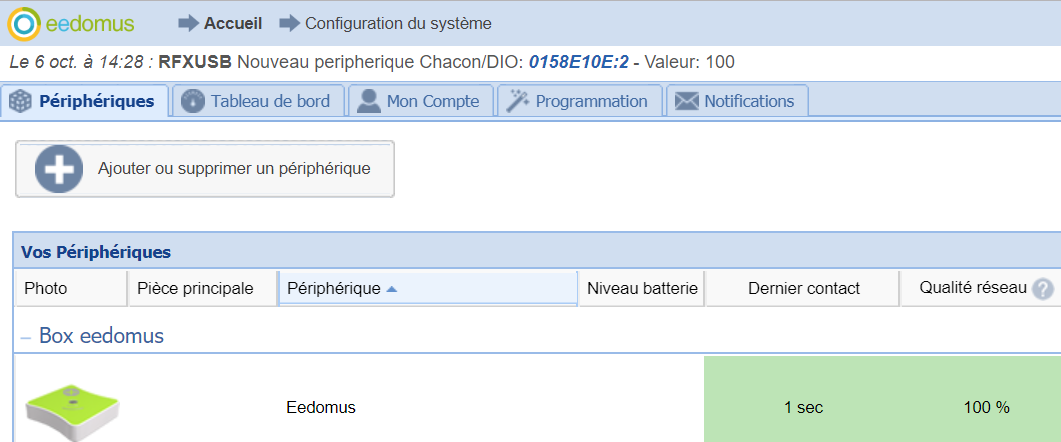The image size is (1061, 442).
Task: Sort by Pièce principale column header
Action: pyautogui.click(x=202, y=289)
